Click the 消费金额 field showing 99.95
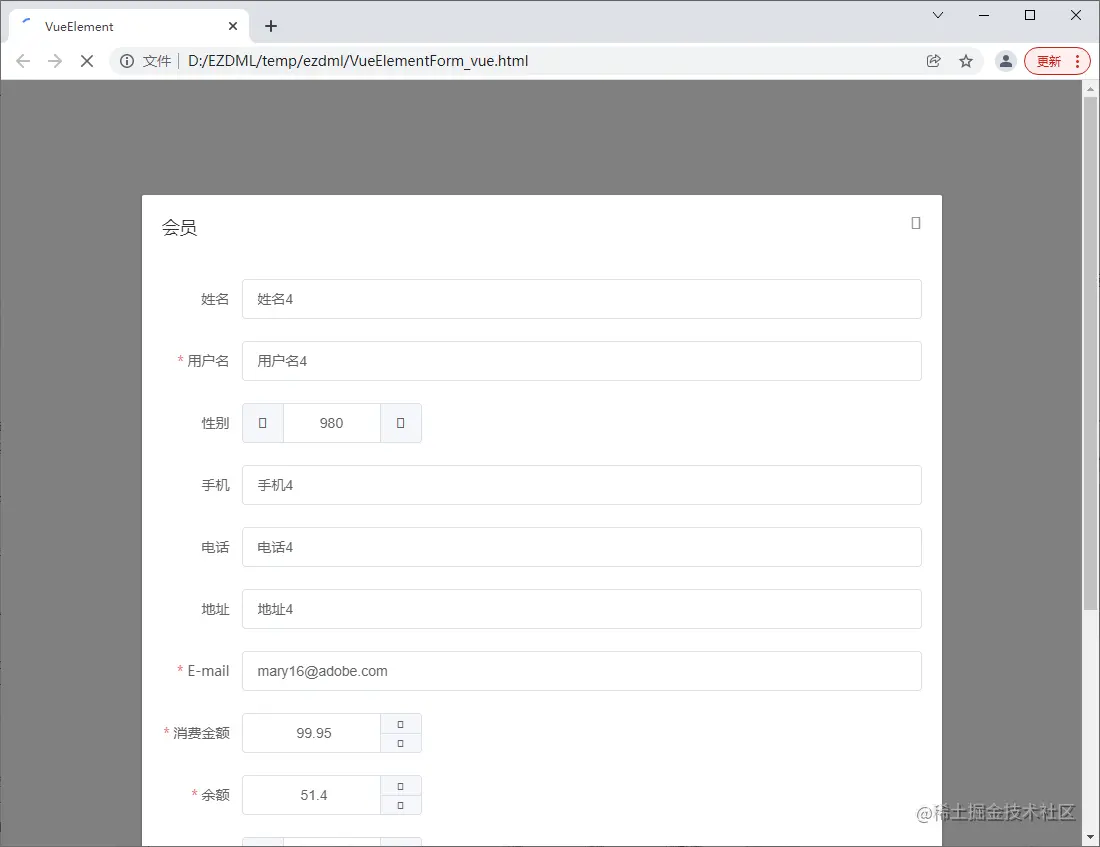Screen dimensions: 1100x847 tap(312, 733)
